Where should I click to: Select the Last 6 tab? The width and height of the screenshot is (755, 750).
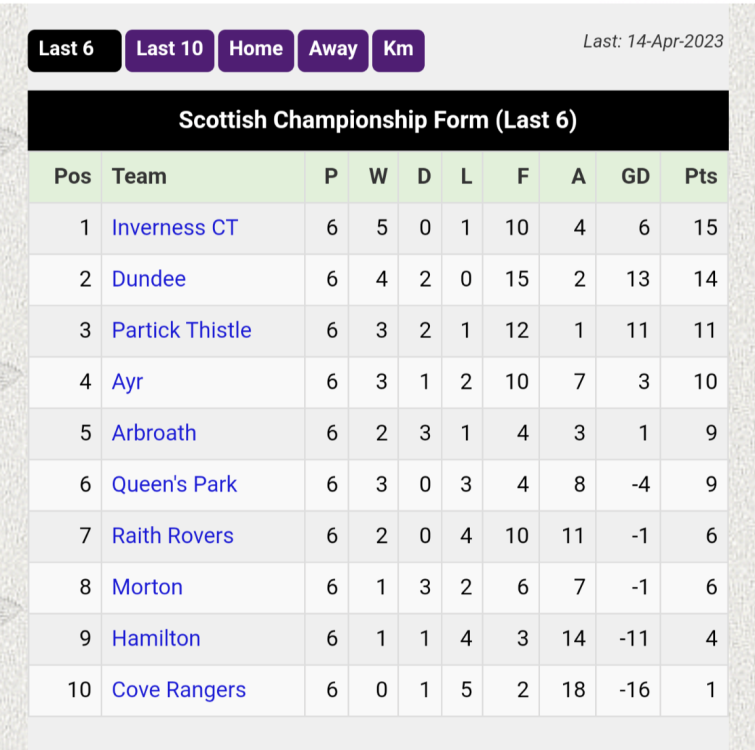pyautogui.click(x=75, y=51)
